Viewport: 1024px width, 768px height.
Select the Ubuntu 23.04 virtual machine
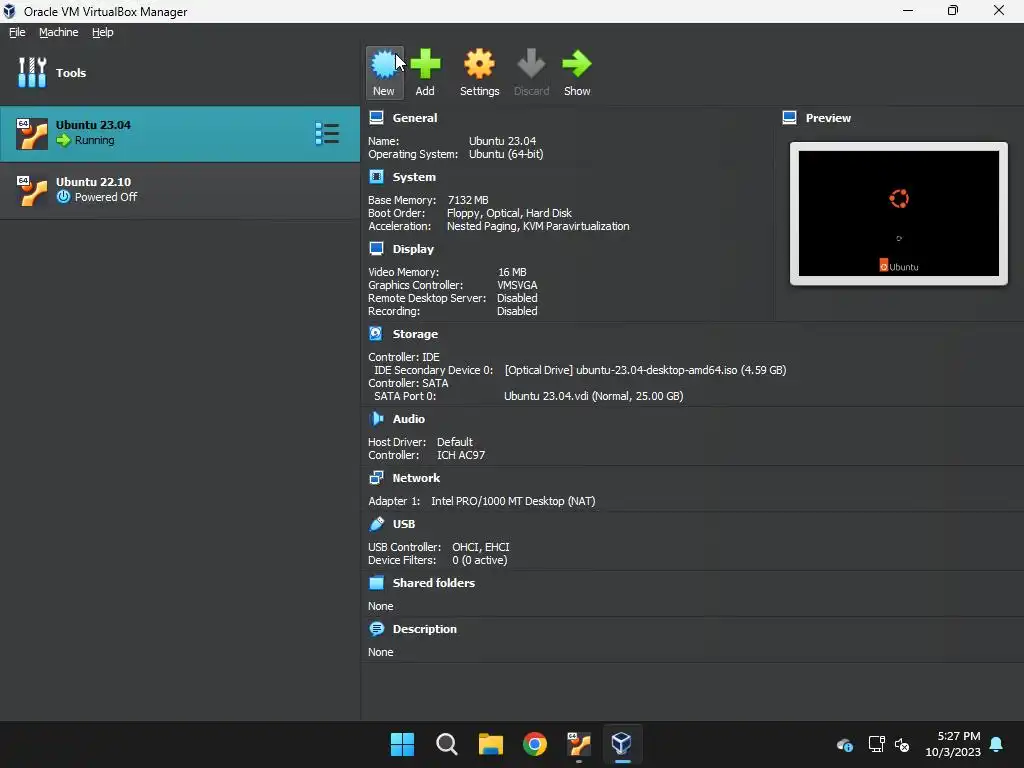[180, 133]
